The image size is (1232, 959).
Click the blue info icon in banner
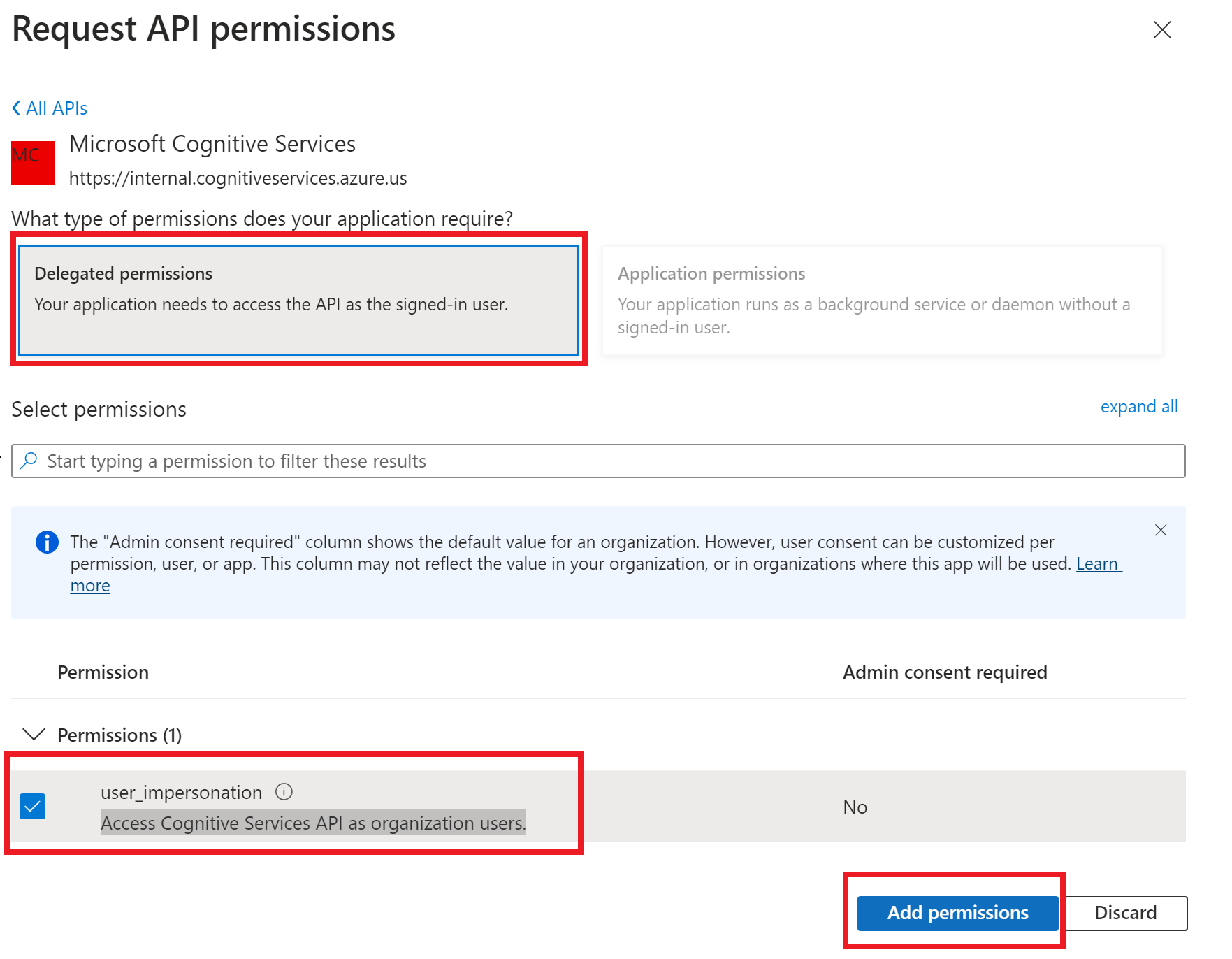tap(47, 542)
